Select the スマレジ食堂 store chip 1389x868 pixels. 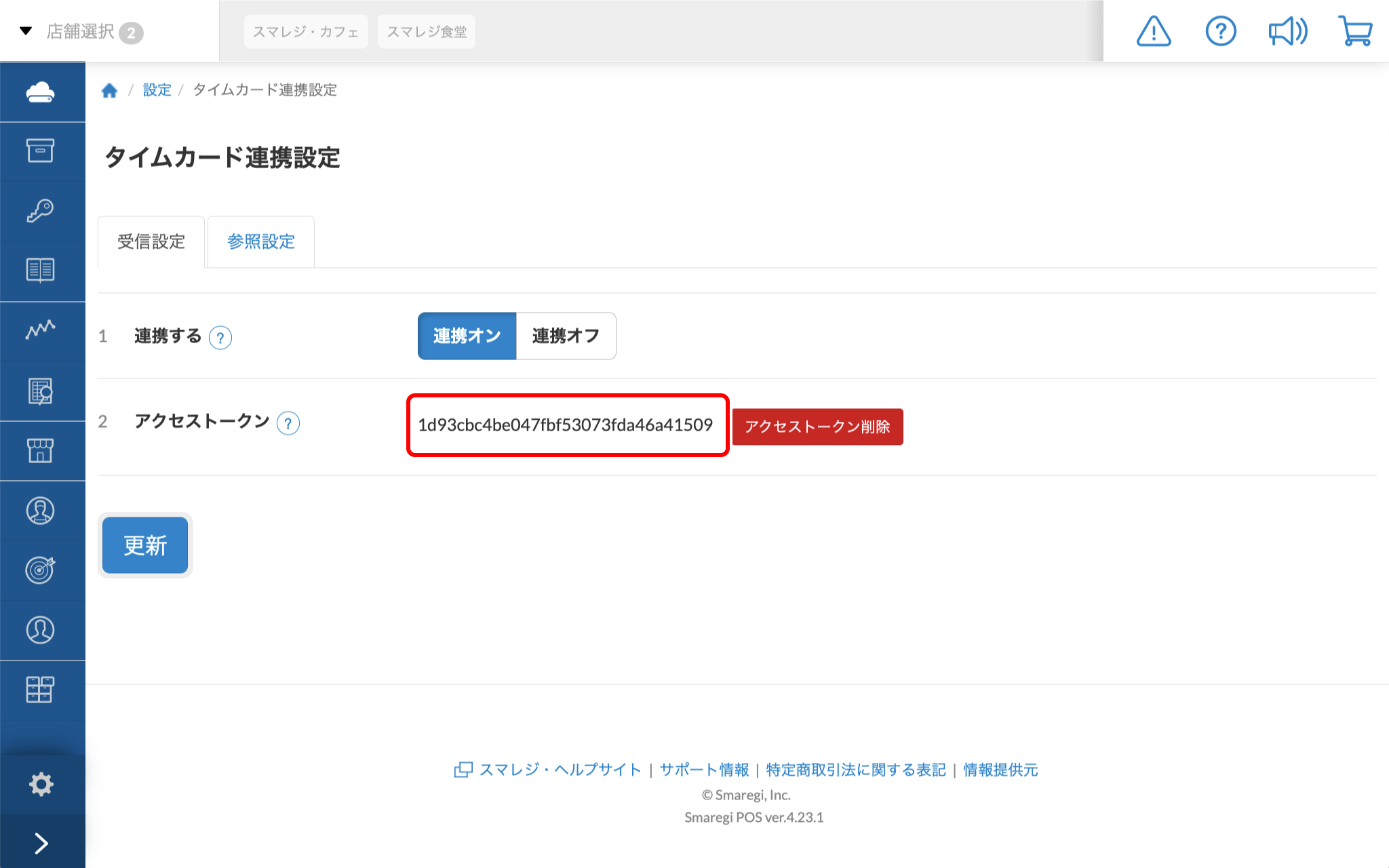427,32
